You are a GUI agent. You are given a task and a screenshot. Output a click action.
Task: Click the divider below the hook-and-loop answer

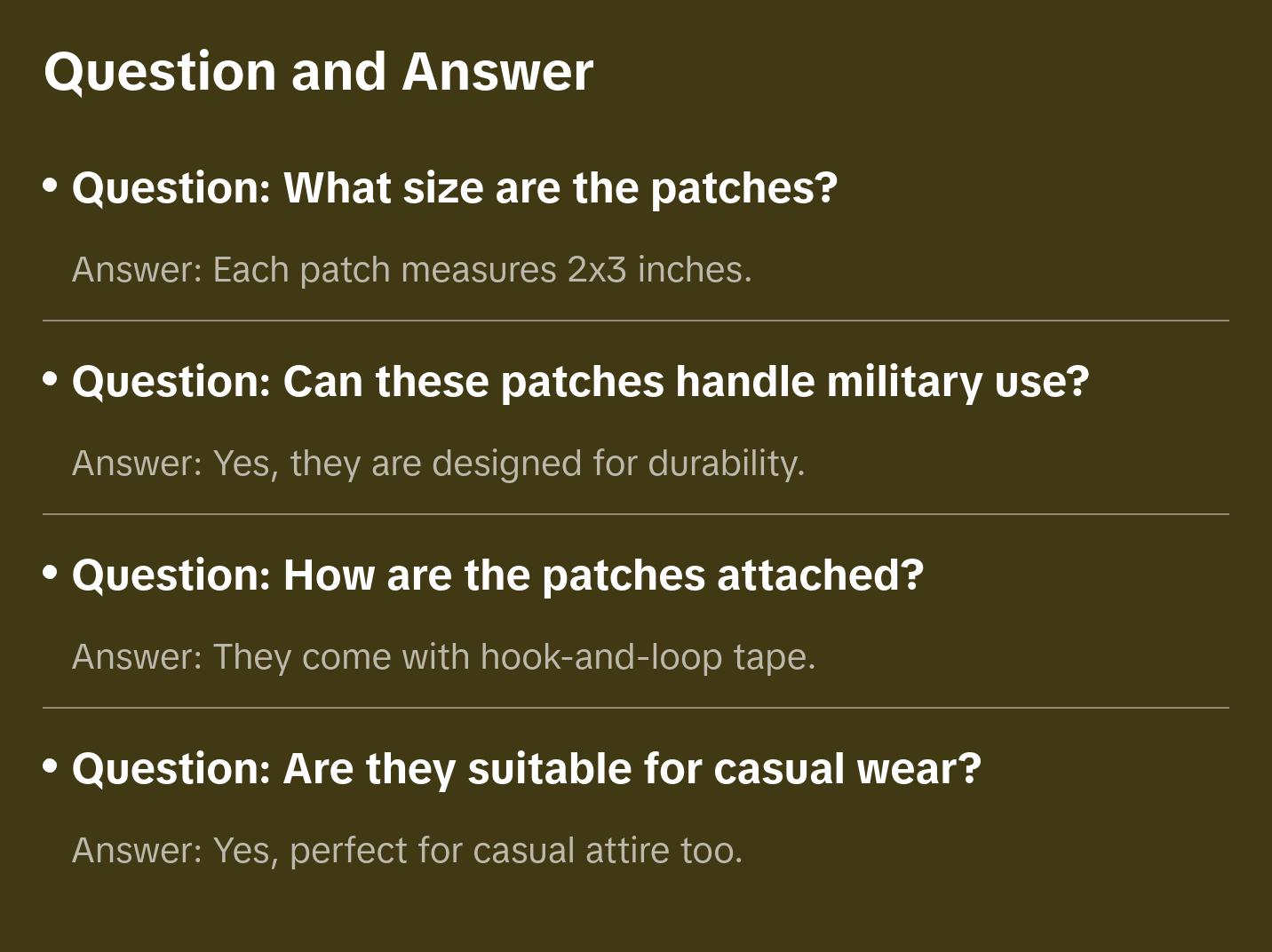coord(636,708)
